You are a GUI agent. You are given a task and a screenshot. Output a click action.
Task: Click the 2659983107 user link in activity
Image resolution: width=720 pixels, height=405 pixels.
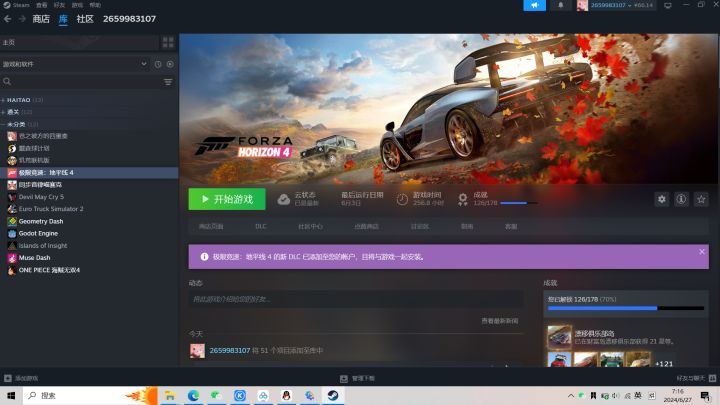coord(230,350)
